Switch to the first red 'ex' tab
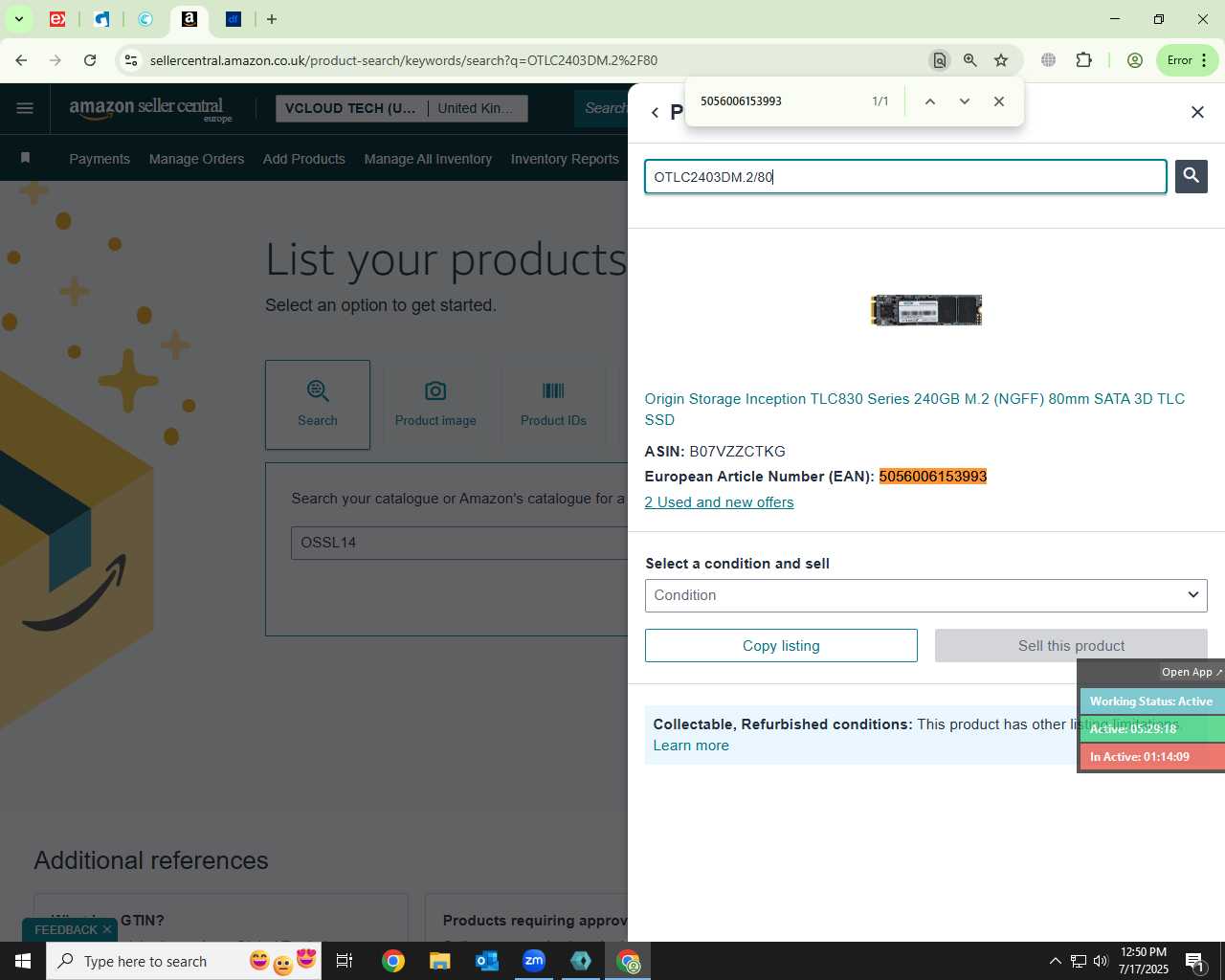 [57, 19]
